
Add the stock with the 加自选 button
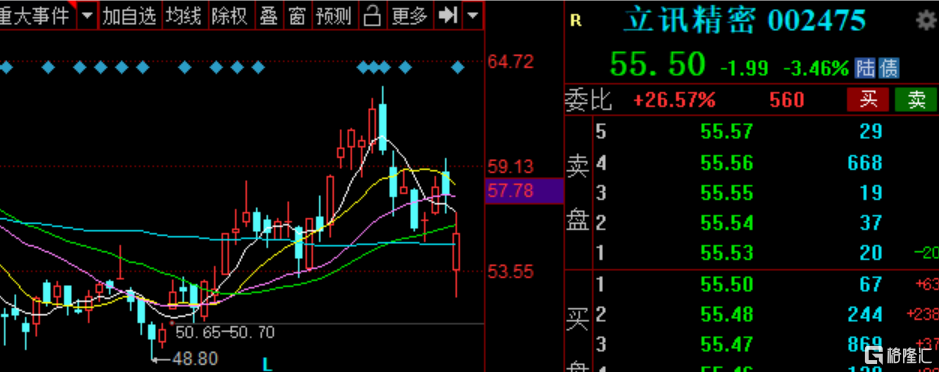(x=129, y=16)
